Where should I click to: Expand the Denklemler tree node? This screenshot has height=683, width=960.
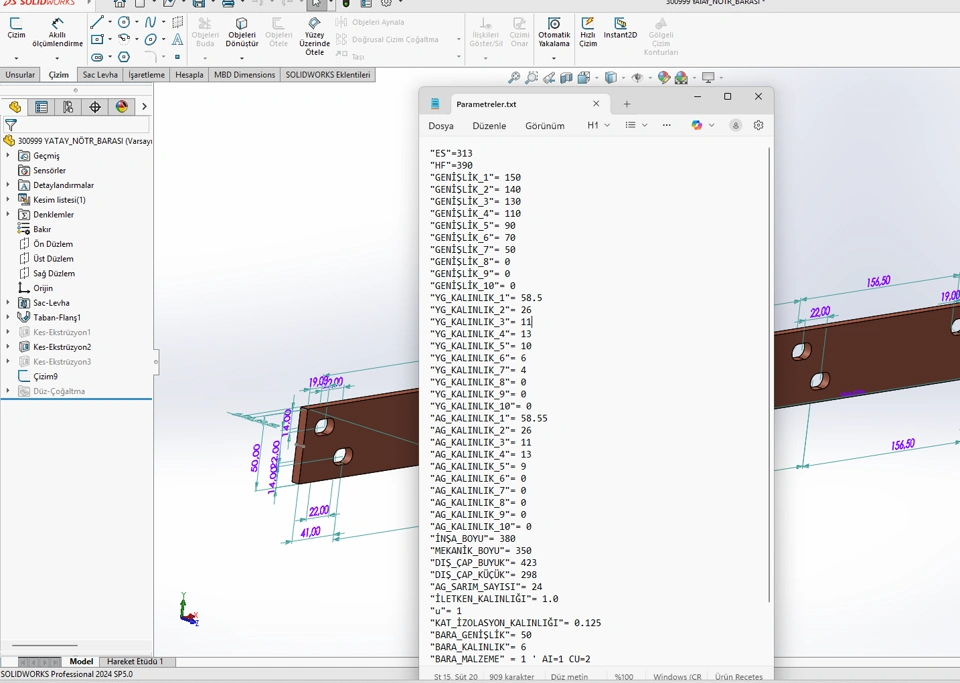[8, 215]
